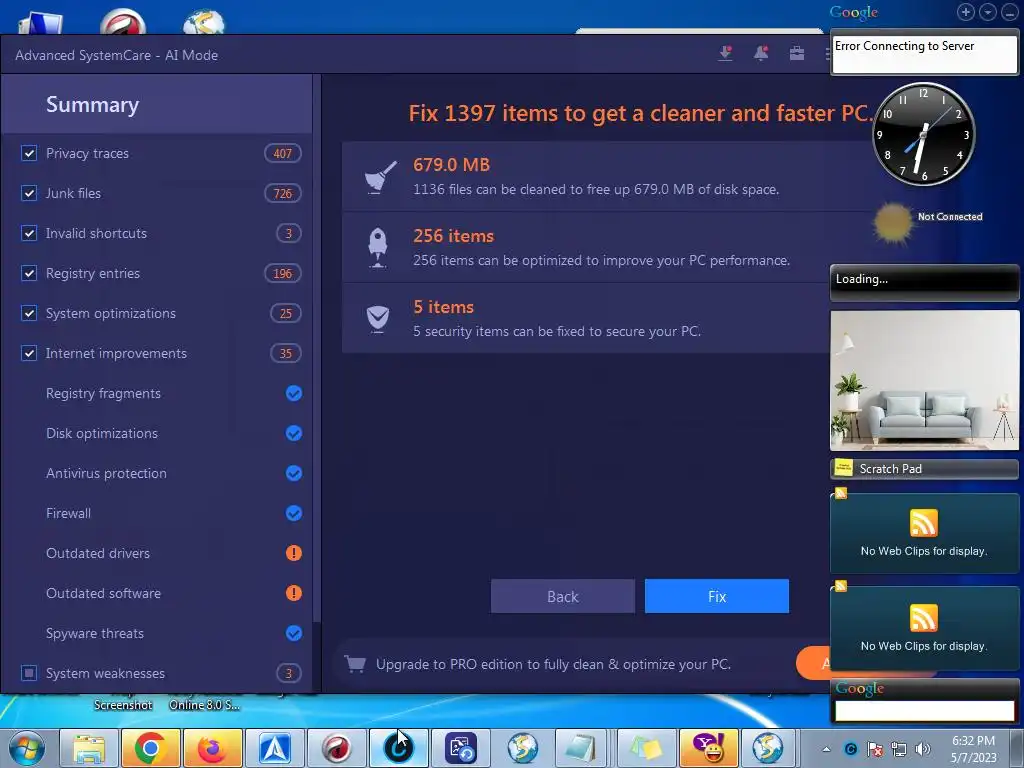Uncheck the Junk files checkbox
This screenshot has width=1024, height=768.
29,193
